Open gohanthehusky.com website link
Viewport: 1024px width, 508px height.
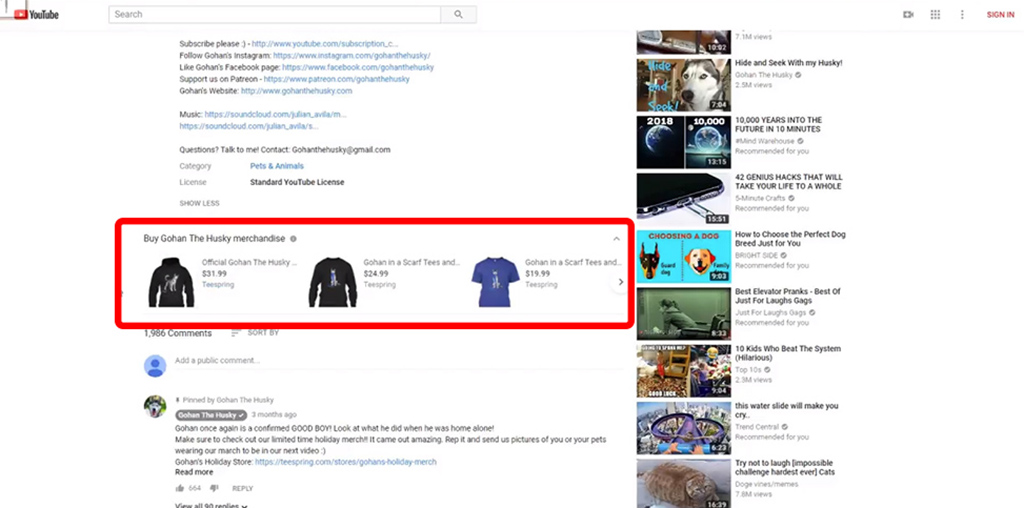pos(296,91)
